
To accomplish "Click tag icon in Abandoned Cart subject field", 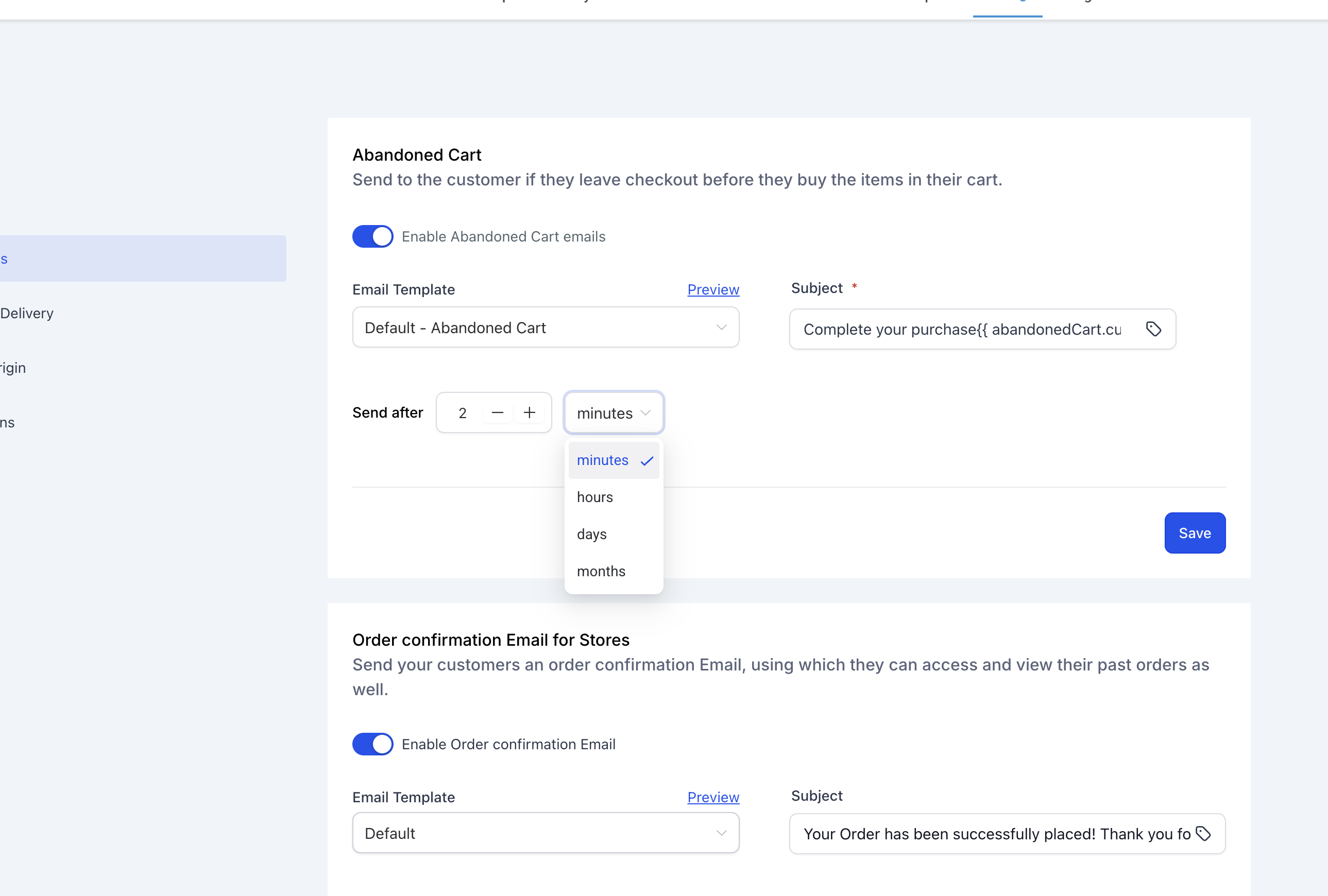I will click(x=1153, y=329).
